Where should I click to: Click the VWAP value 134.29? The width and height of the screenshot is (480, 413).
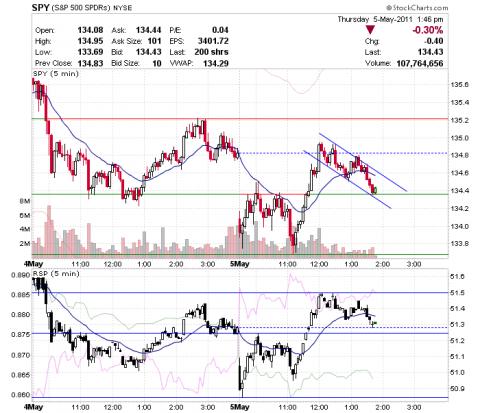point(216,63)
